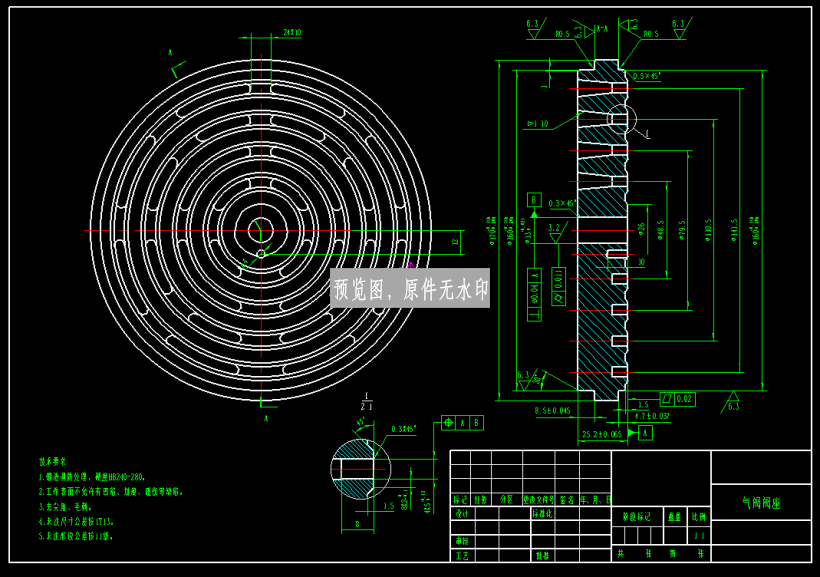Click the 标记 column header
The width and height of the screenshot is (820, 577).
(460, 500)
